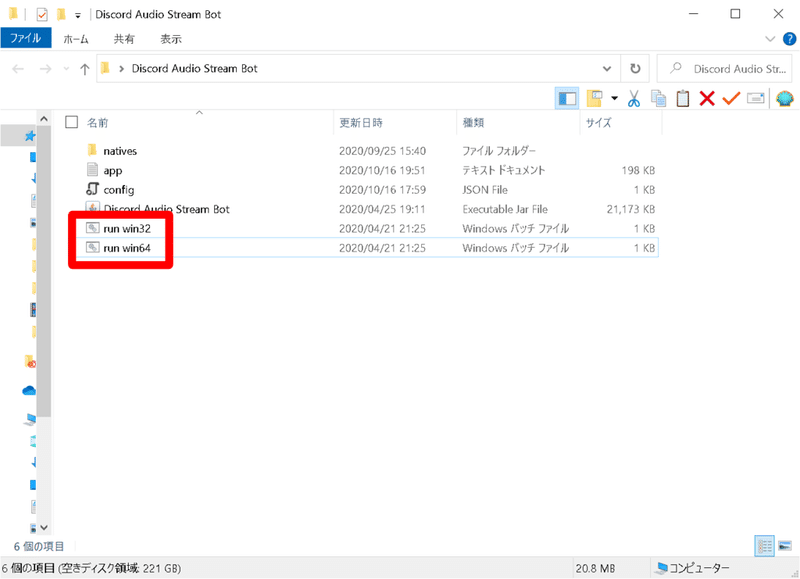Click the properties checkmark icon in the title bar
Viewport: 800px width, 579px height.
pos(42,14)
